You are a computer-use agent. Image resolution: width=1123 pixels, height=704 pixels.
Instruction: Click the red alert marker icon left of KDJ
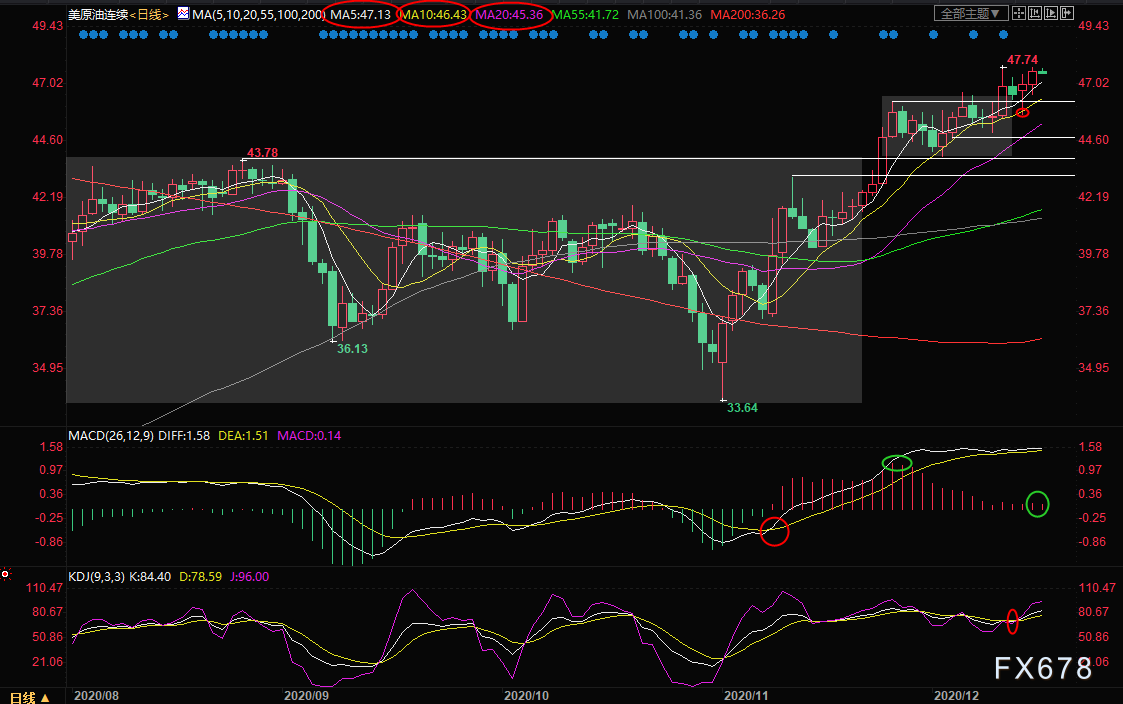coord(6,575)
